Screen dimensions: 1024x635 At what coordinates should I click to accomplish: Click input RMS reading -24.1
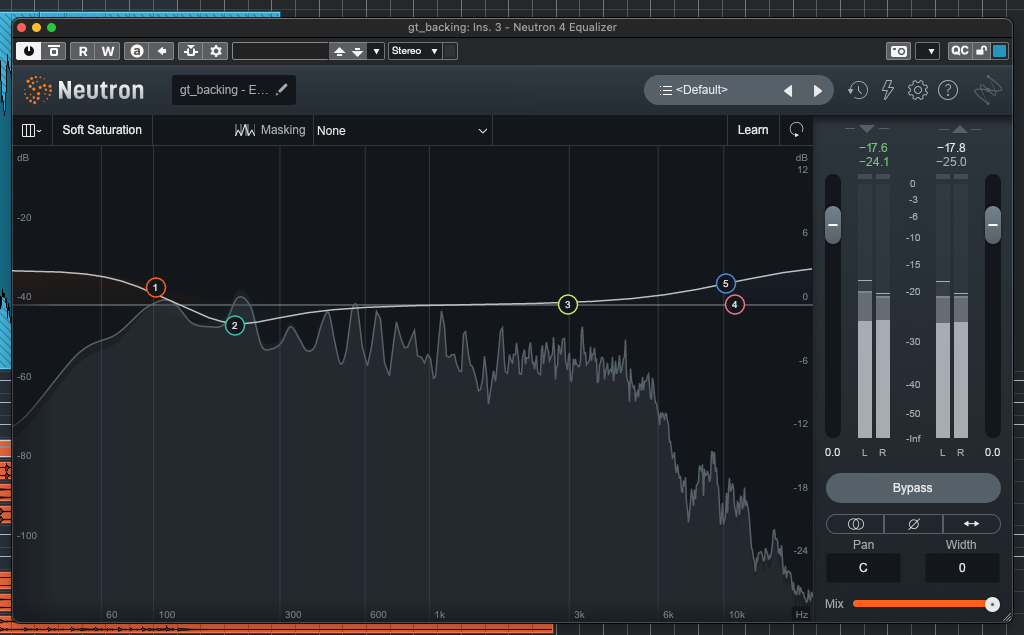click(x=874, y=162)
